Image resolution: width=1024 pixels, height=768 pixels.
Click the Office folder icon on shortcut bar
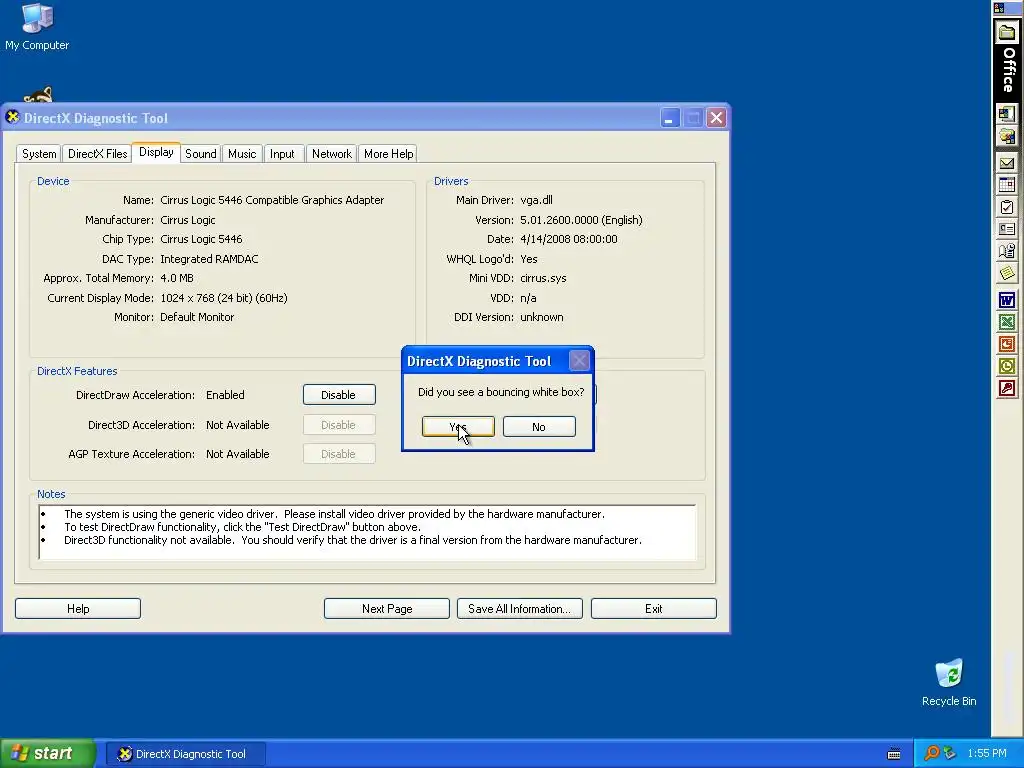pyautogui.click(x=1007, y=32)
